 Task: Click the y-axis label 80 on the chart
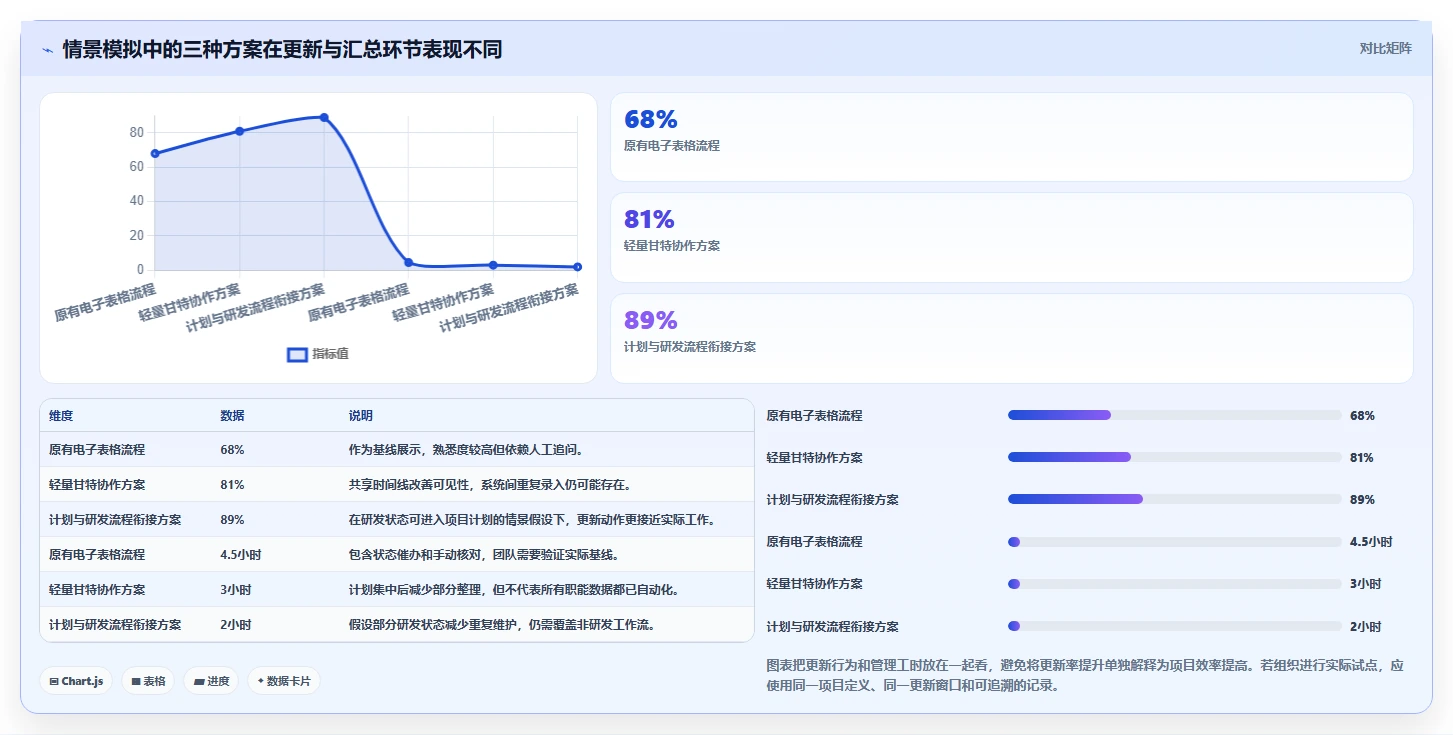point(136,132)
